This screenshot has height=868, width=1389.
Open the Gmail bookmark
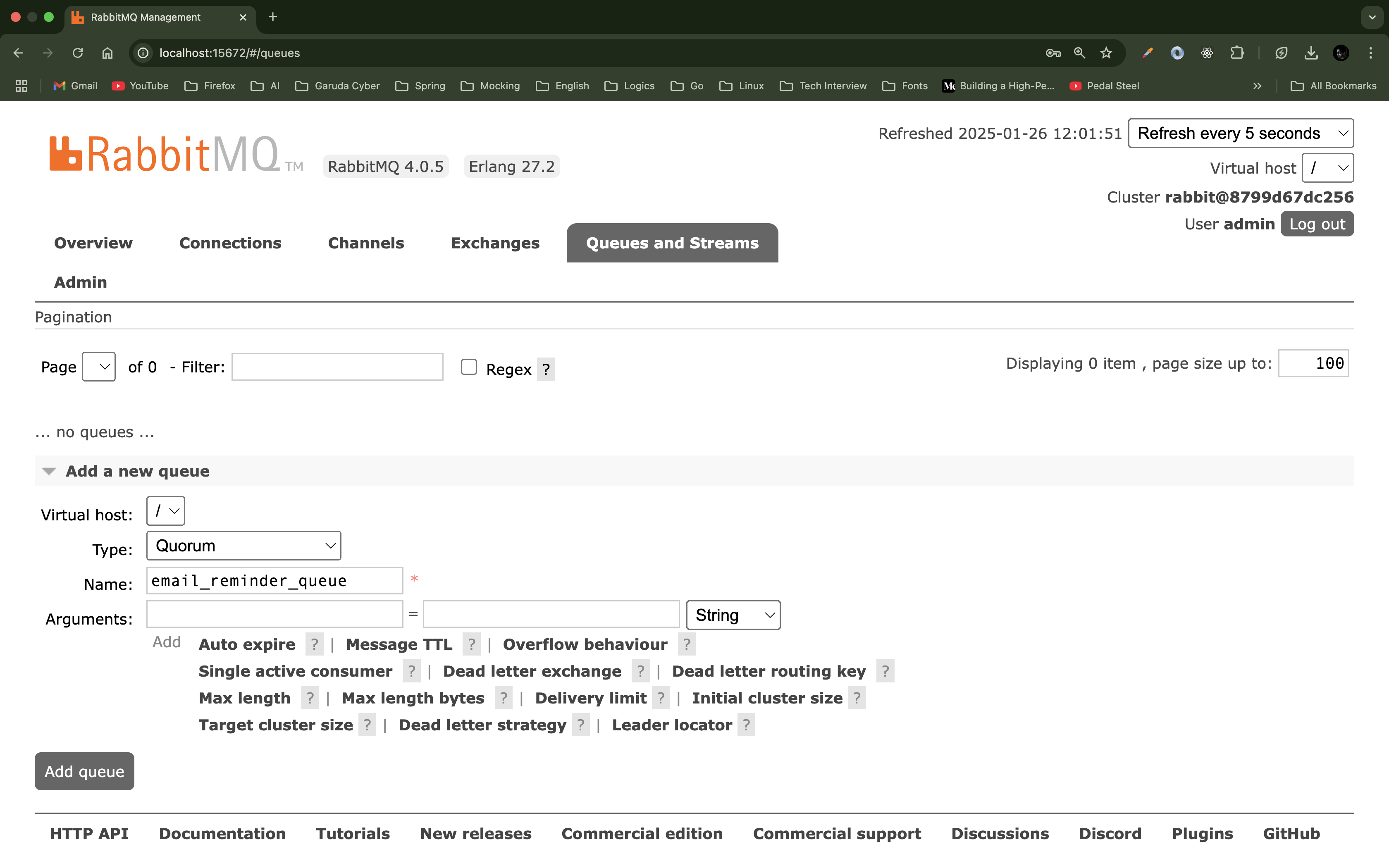click(75, 86)
